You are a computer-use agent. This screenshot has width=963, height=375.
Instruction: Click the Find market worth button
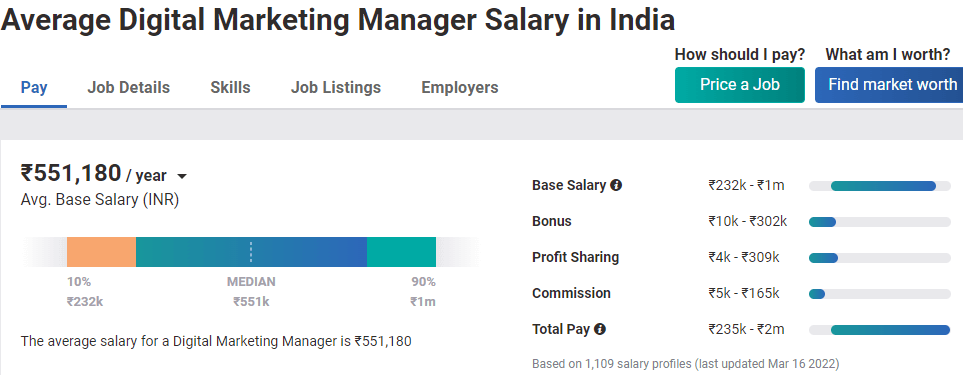pyautogui.click(x=889, y=85)
